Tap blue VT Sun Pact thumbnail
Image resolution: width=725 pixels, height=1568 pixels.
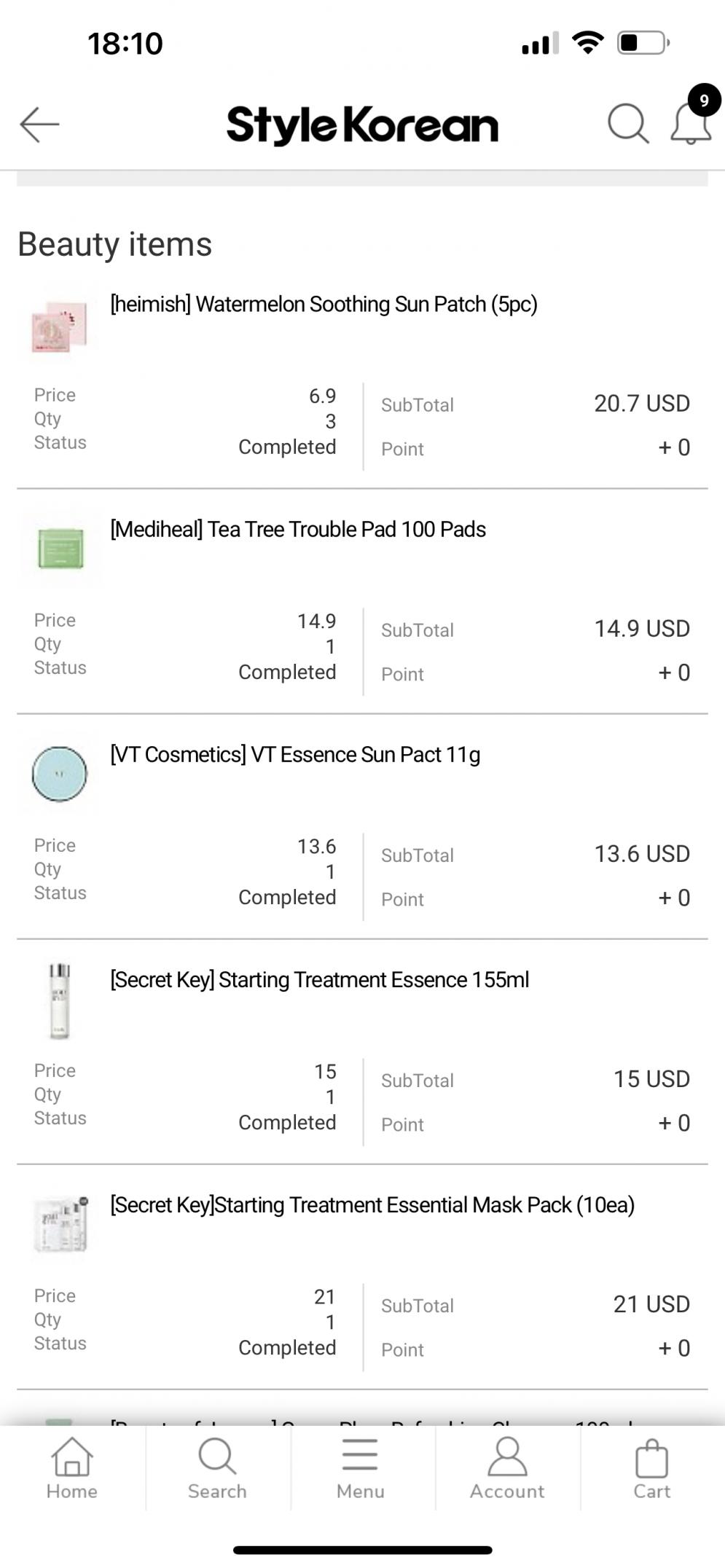click(x=59, y=774)
